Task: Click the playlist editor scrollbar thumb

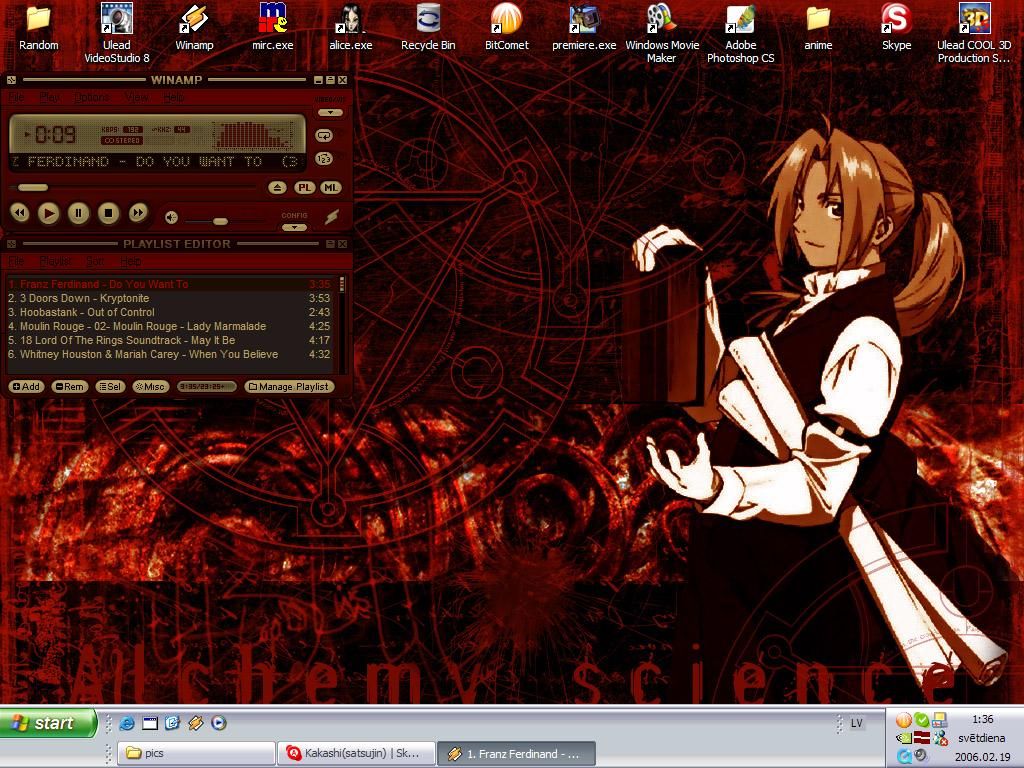Action: point(342,285)
